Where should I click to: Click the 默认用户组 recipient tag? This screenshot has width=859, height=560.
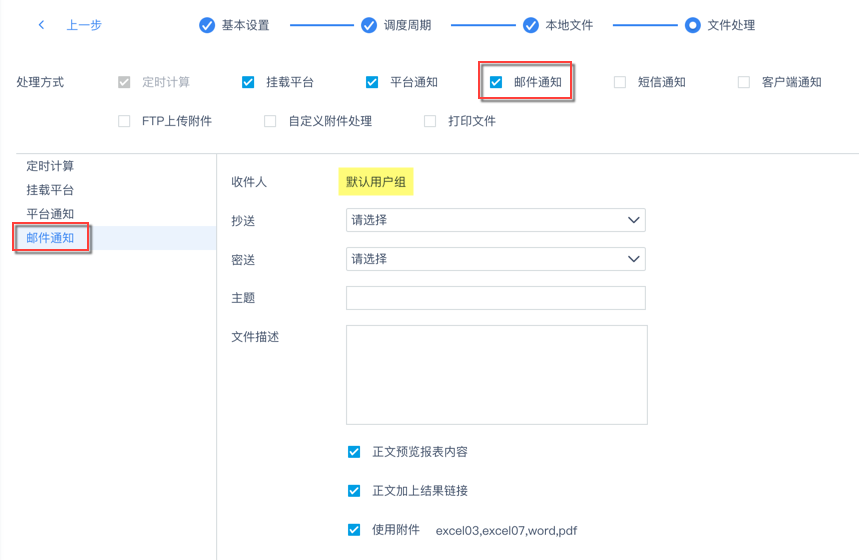(376, 182)
